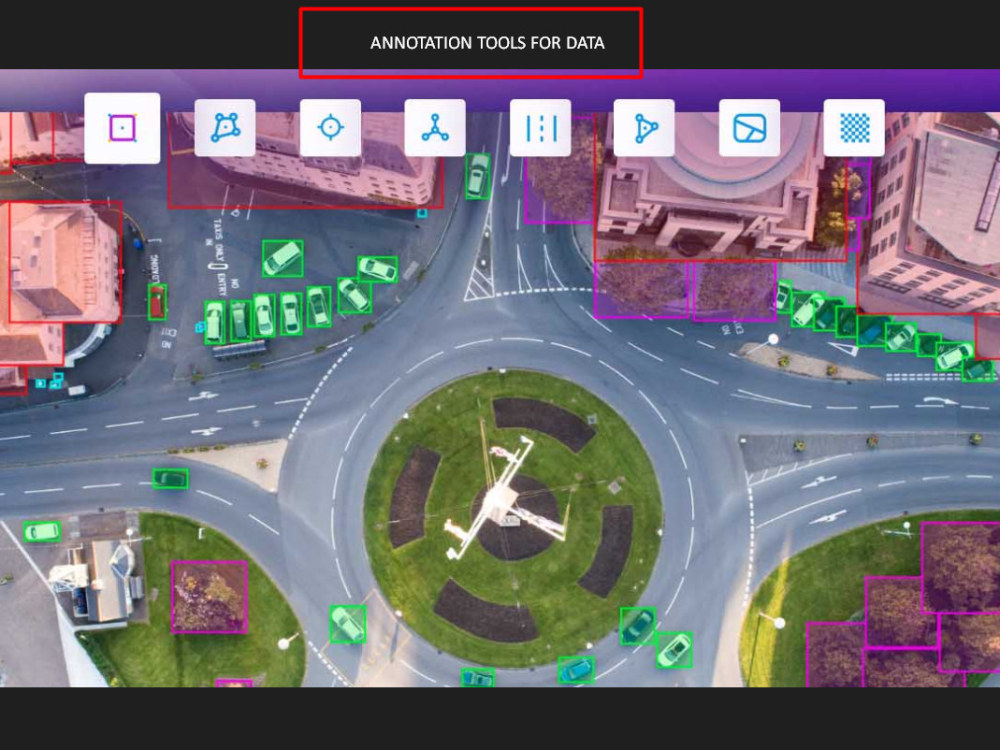The image size is (1000, 750).
Task: Select the skeleton node annotation tool
Action: click(434, 128)
